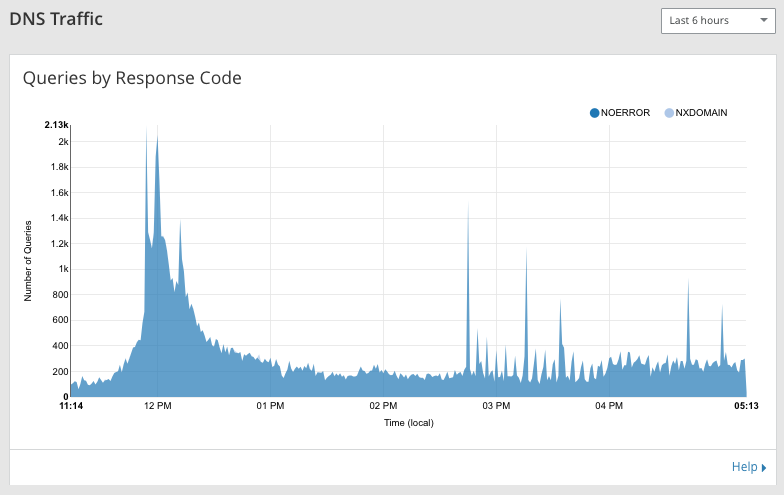The height and width of the screenshot is (495, 784).
Task: Open the Last 6 hours dropdown
Action: [718, 21]
